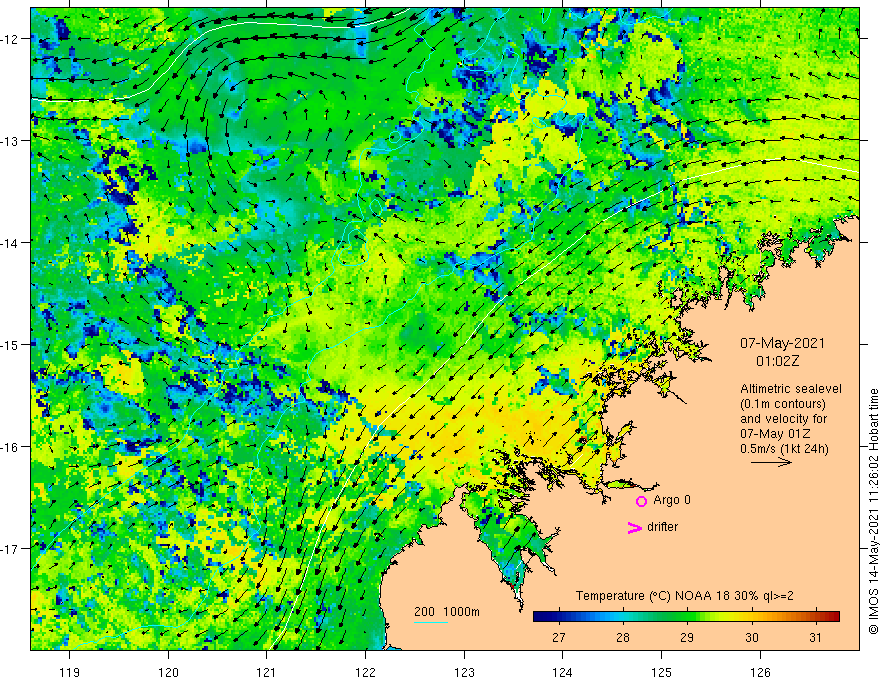
Task: Click the magenta drifter arrow symbol
Action: click(635, 527)
